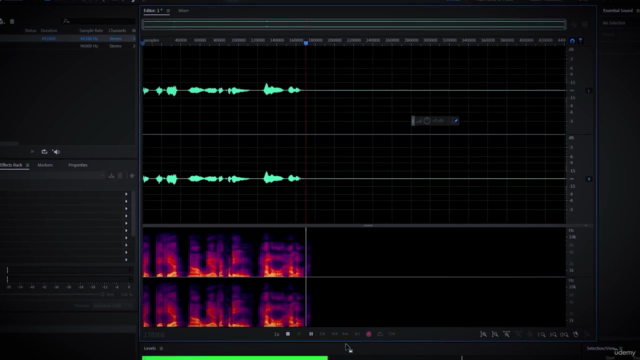
Task: Pause playback with the Pause button
Action: tap(311, 334)
